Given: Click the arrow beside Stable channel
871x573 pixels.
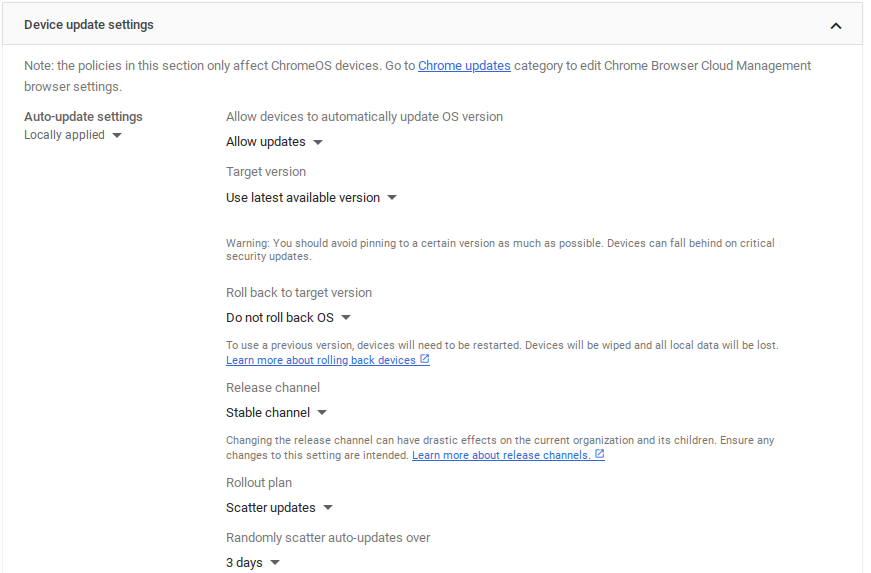Looking at the screenshot, I should (x=322, y=413).
